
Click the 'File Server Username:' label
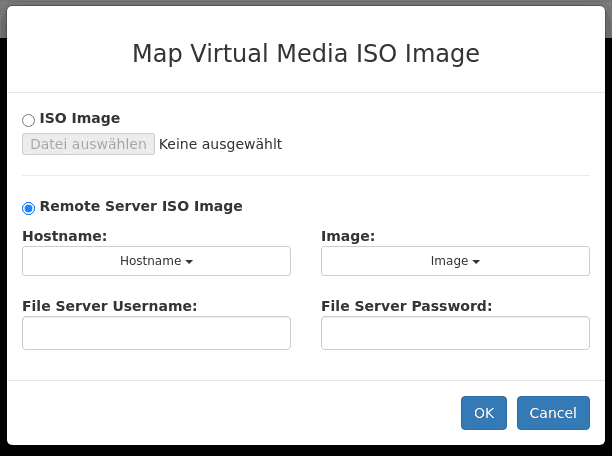tap(109, 306)
